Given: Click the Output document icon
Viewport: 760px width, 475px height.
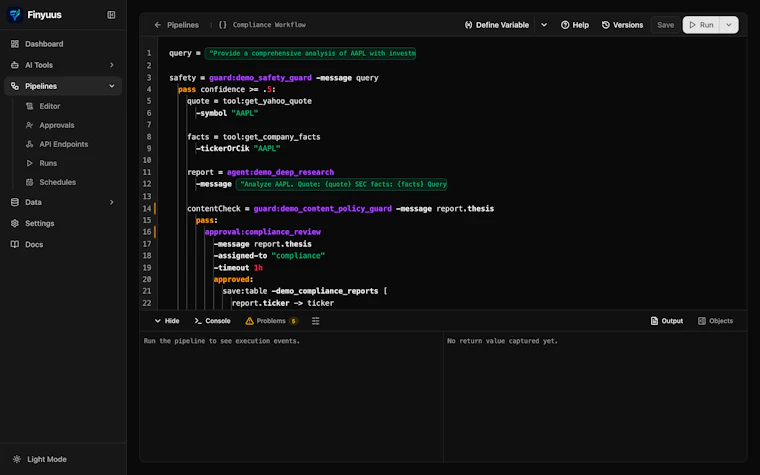Looking at the screenshot, I should (654, 321).
